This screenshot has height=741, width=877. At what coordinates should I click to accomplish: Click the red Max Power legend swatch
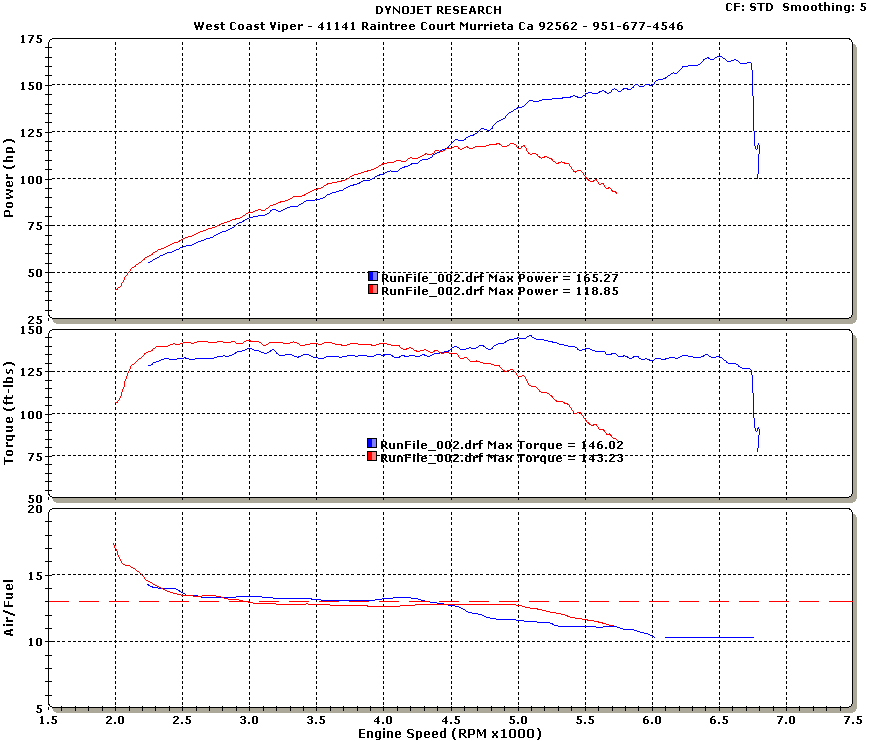373,289
